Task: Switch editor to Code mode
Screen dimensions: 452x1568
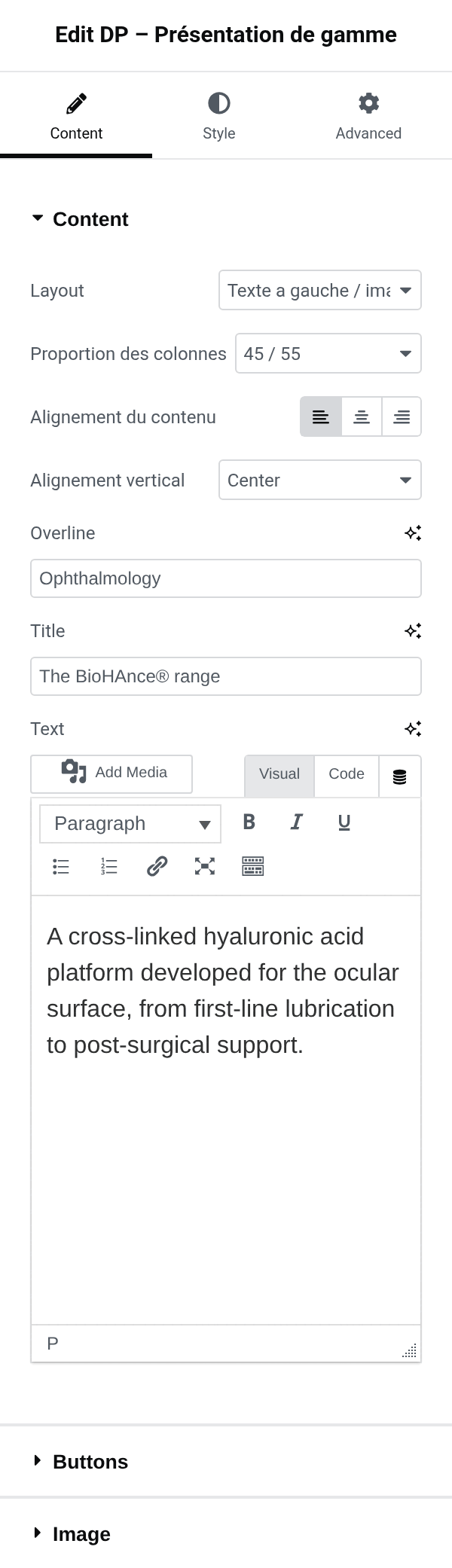Action: point(347,776)
